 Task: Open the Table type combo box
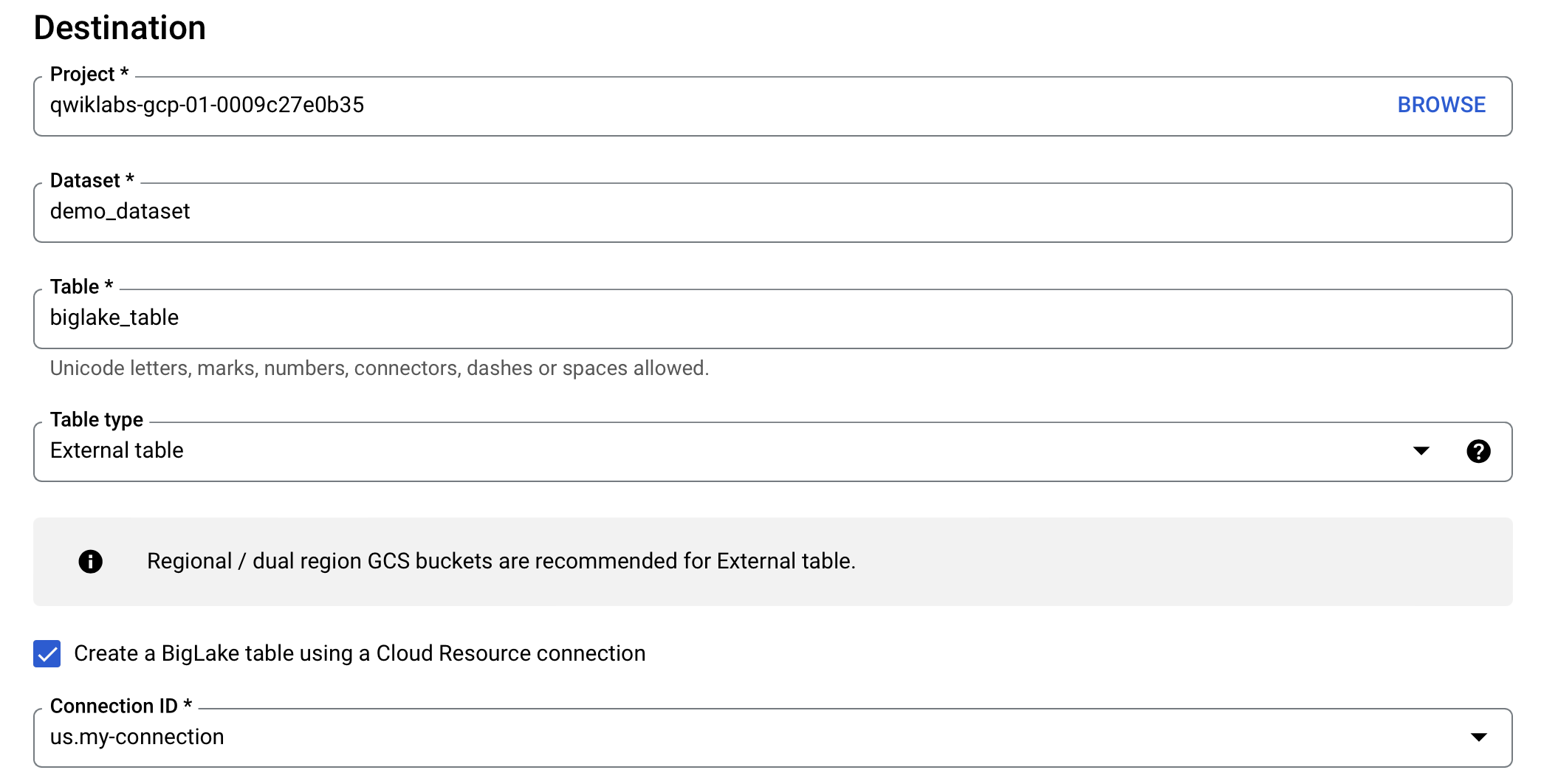tap(665, 451)
